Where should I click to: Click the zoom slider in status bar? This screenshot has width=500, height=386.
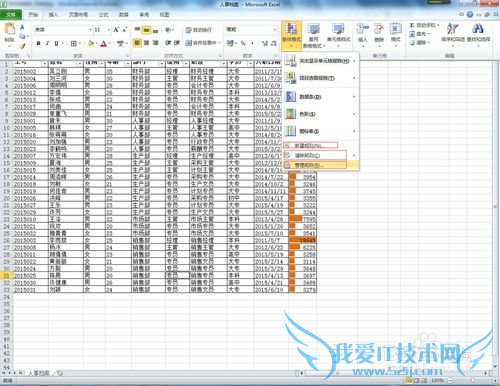pyautogui.click(x=472, y=380)
